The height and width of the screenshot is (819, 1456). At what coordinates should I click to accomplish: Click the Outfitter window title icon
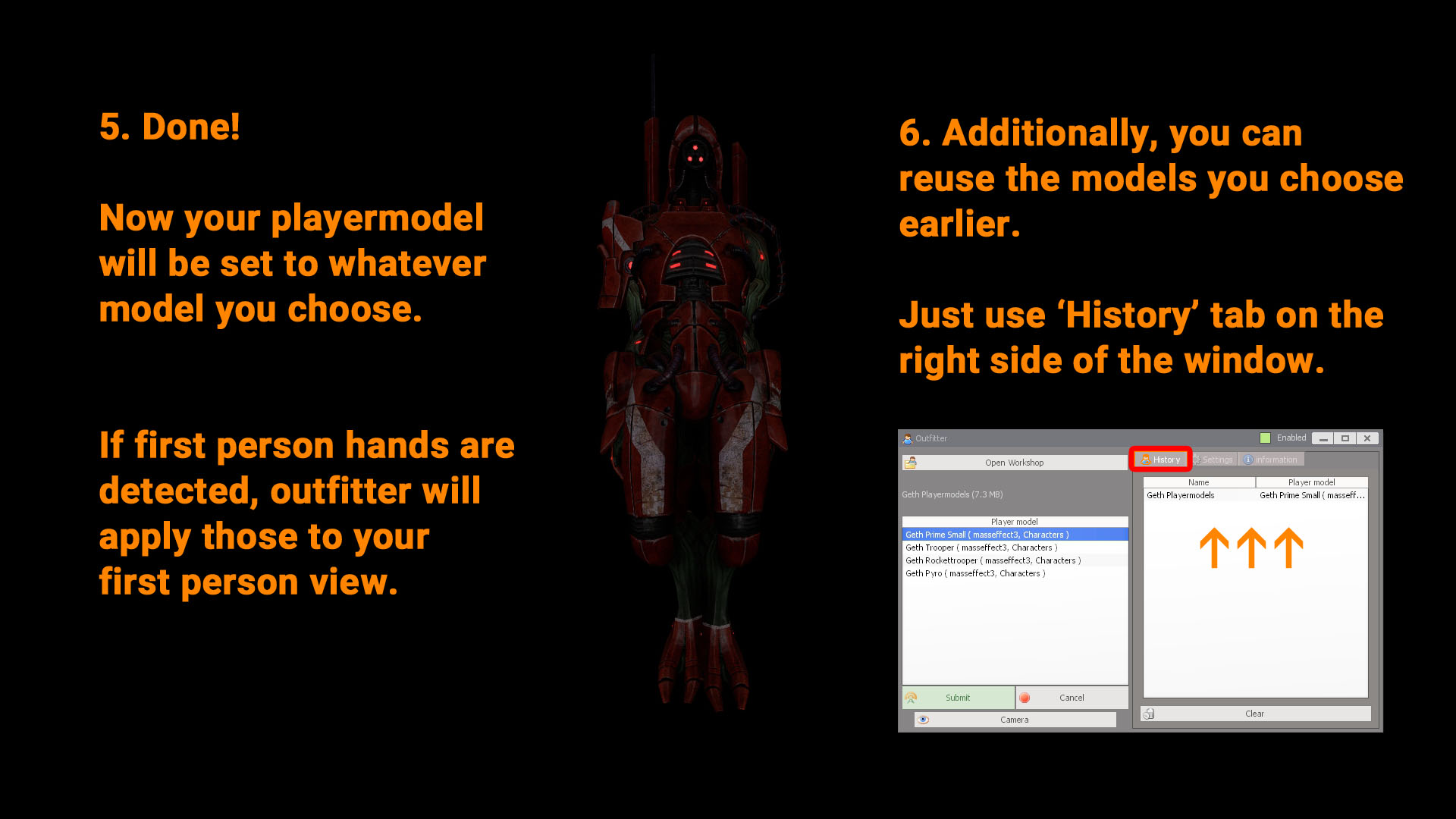[x=907, y=438]
